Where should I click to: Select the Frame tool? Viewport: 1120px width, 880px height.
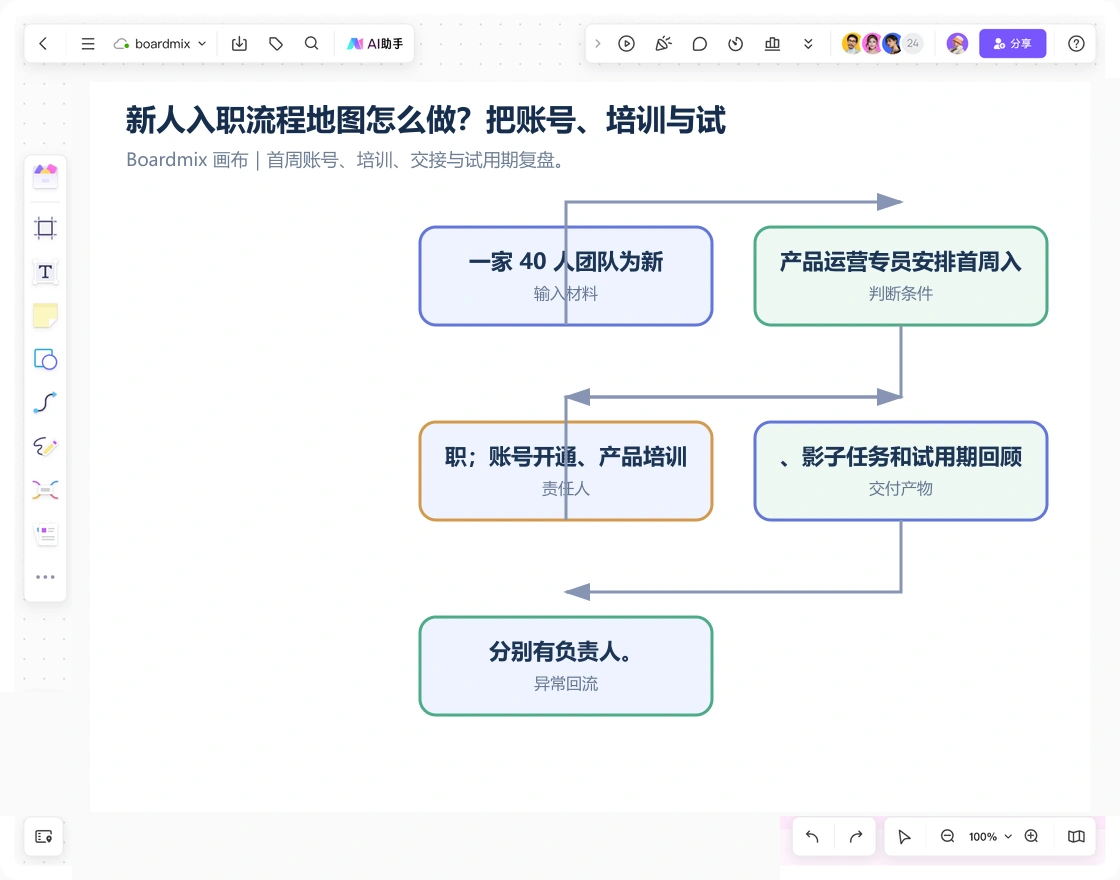(x=45, y=228)
